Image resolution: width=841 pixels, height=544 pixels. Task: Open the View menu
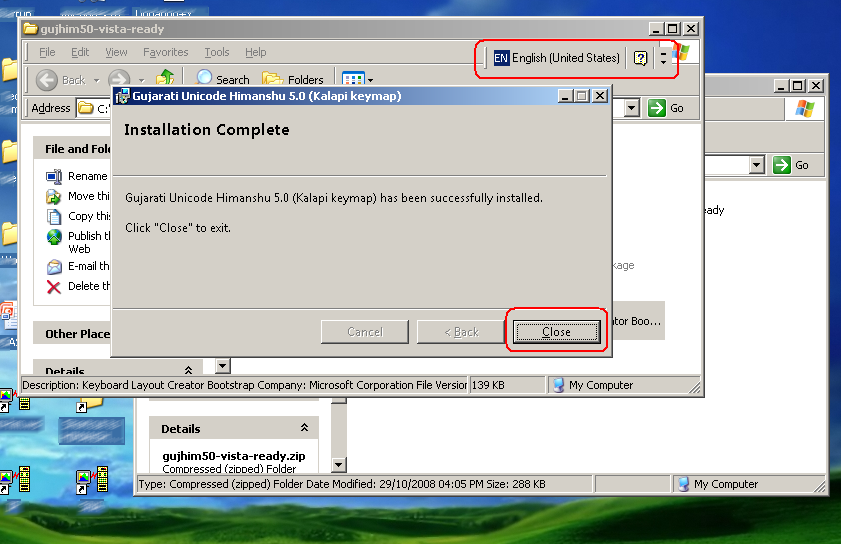pyautogui.click(x=116, y=52)
